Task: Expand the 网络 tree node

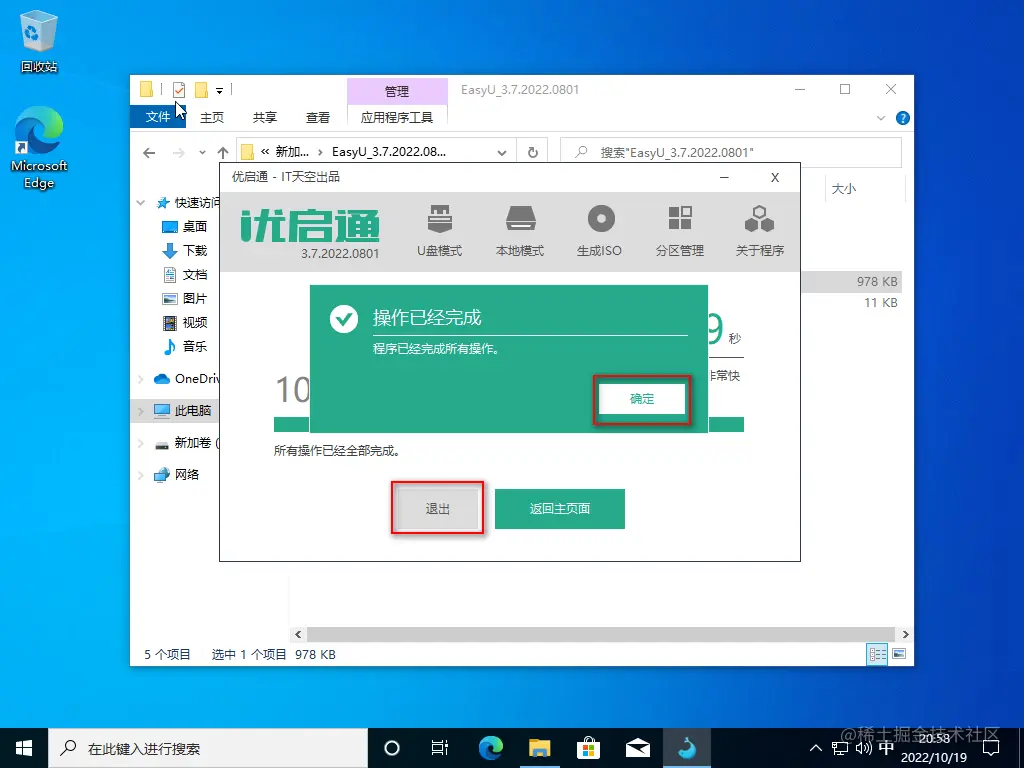Action: coord(140,475)
